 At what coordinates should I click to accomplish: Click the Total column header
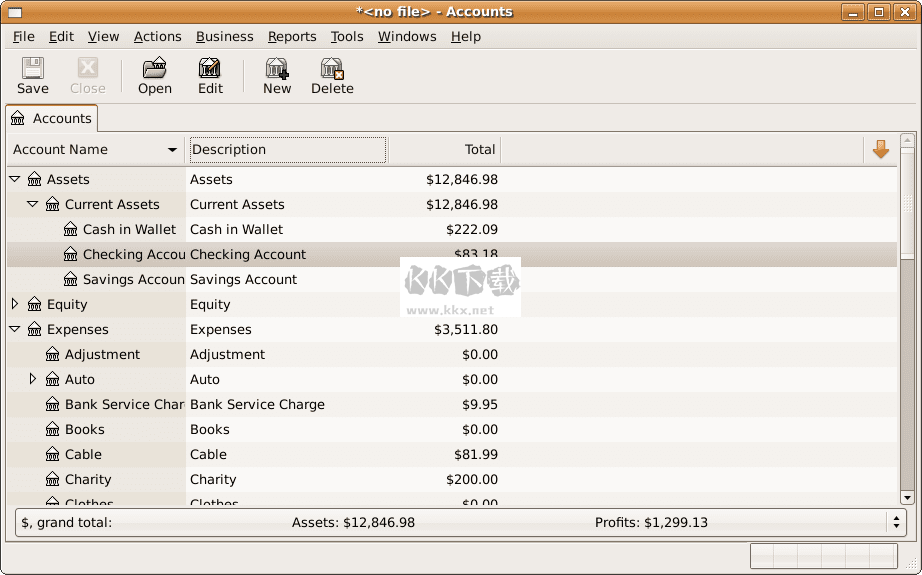coord(444,150)
